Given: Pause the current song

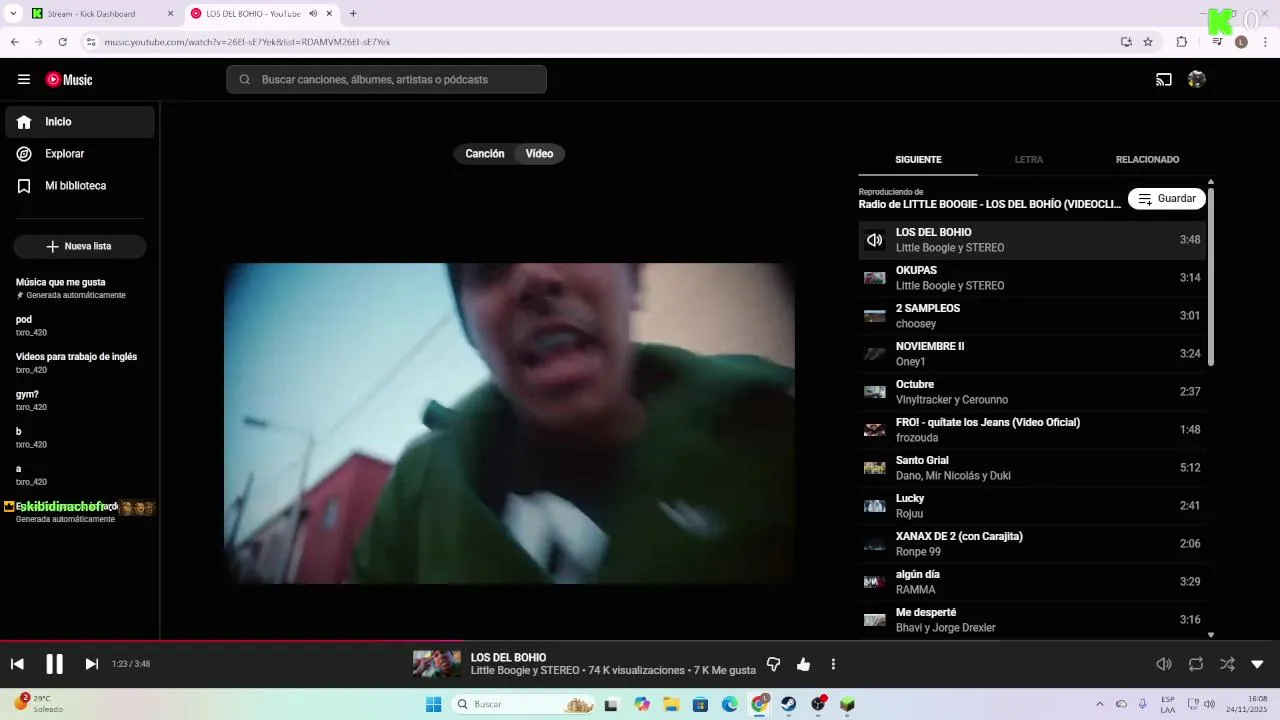Looking at the screenshot, I should tap(55, 664).
